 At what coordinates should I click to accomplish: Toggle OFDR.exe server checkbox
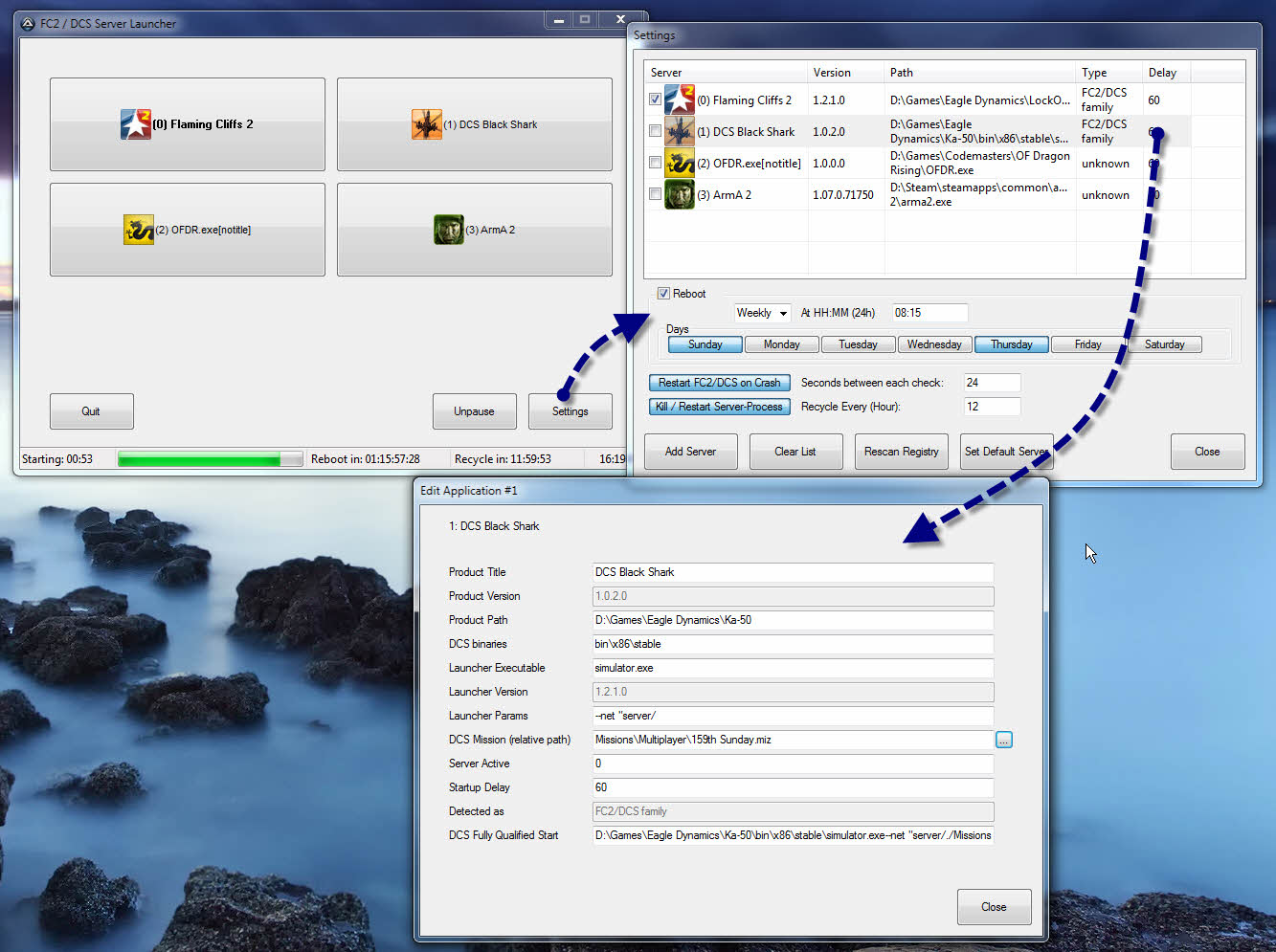point(655,163)
